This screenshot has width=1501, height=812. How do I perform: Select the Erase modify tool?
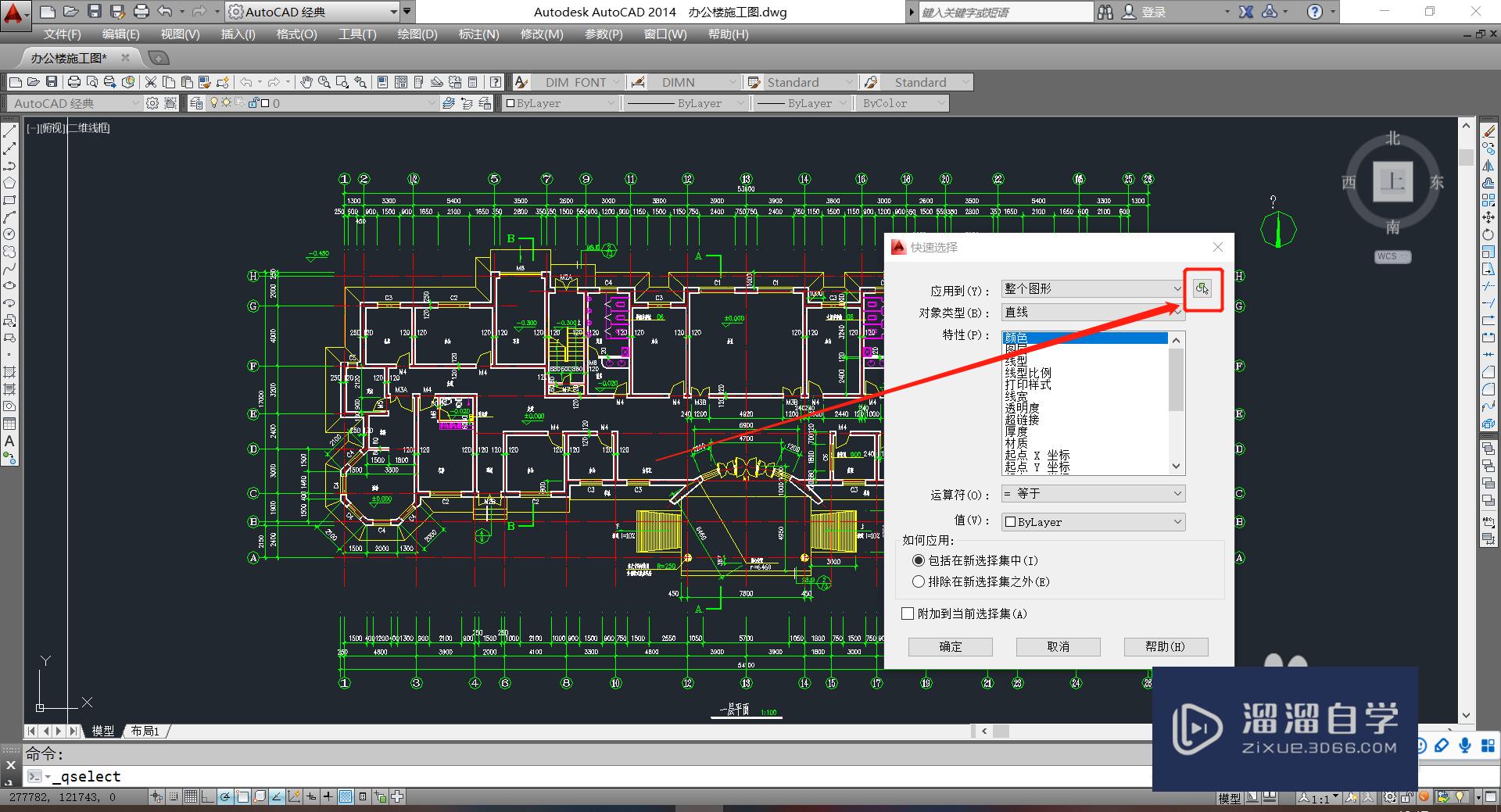(x=1488, y=131)
